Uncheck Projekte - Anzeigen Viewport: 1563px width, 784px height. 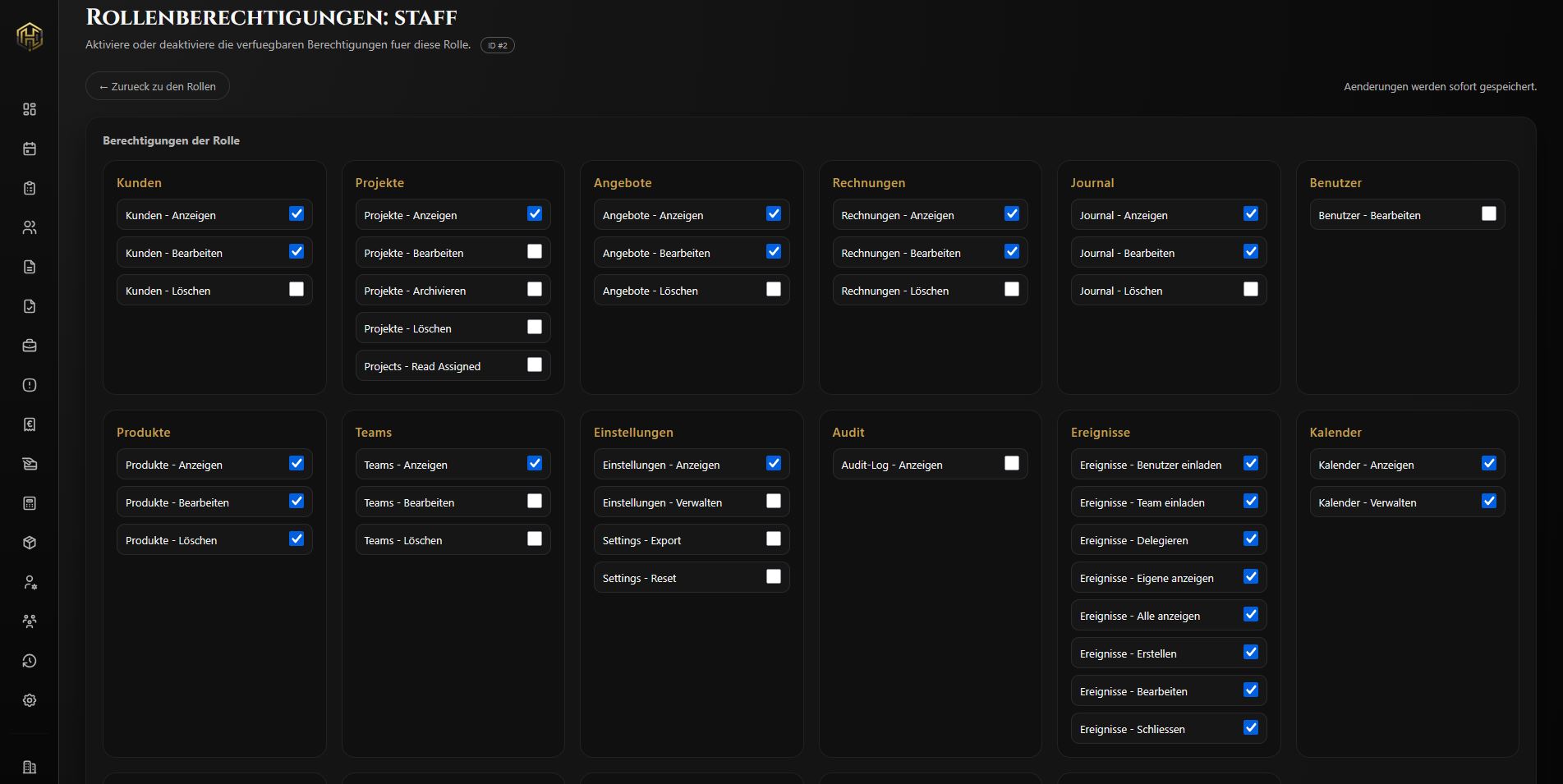pos(535,213)
